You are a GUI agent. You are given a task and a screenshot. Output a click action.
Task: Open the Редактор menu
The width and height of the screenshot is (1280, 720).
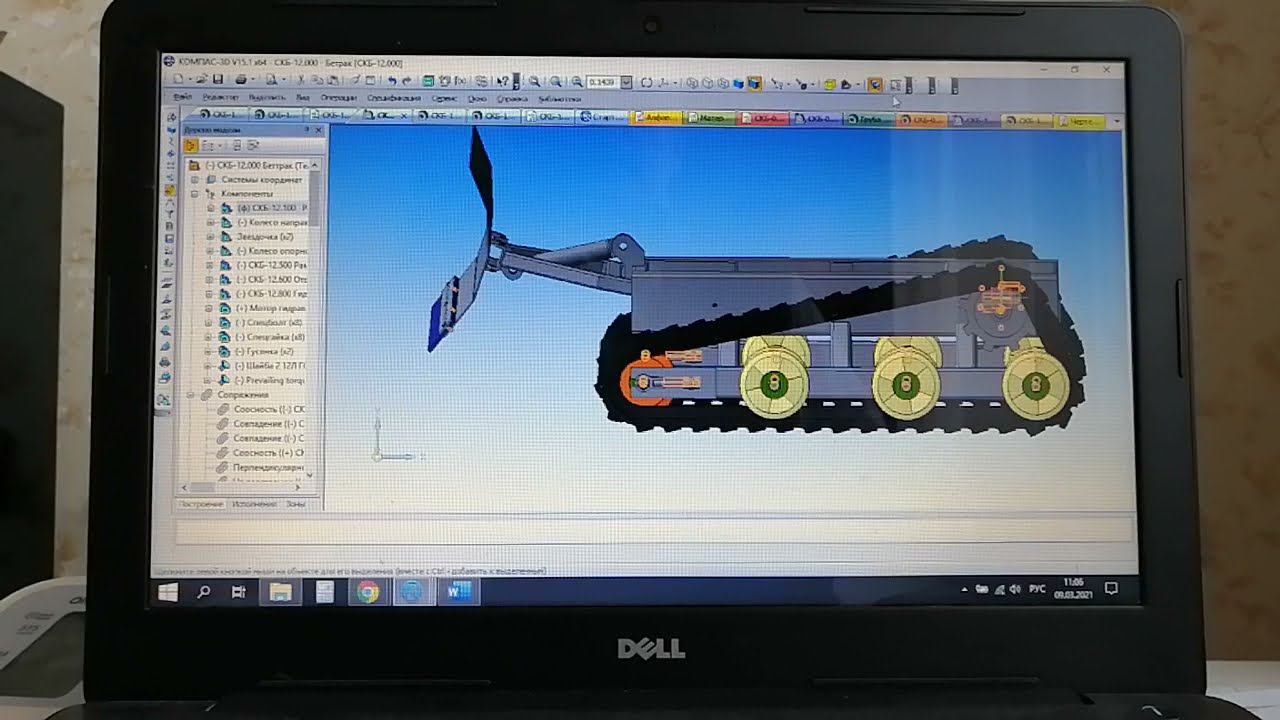tap(220, 98)
